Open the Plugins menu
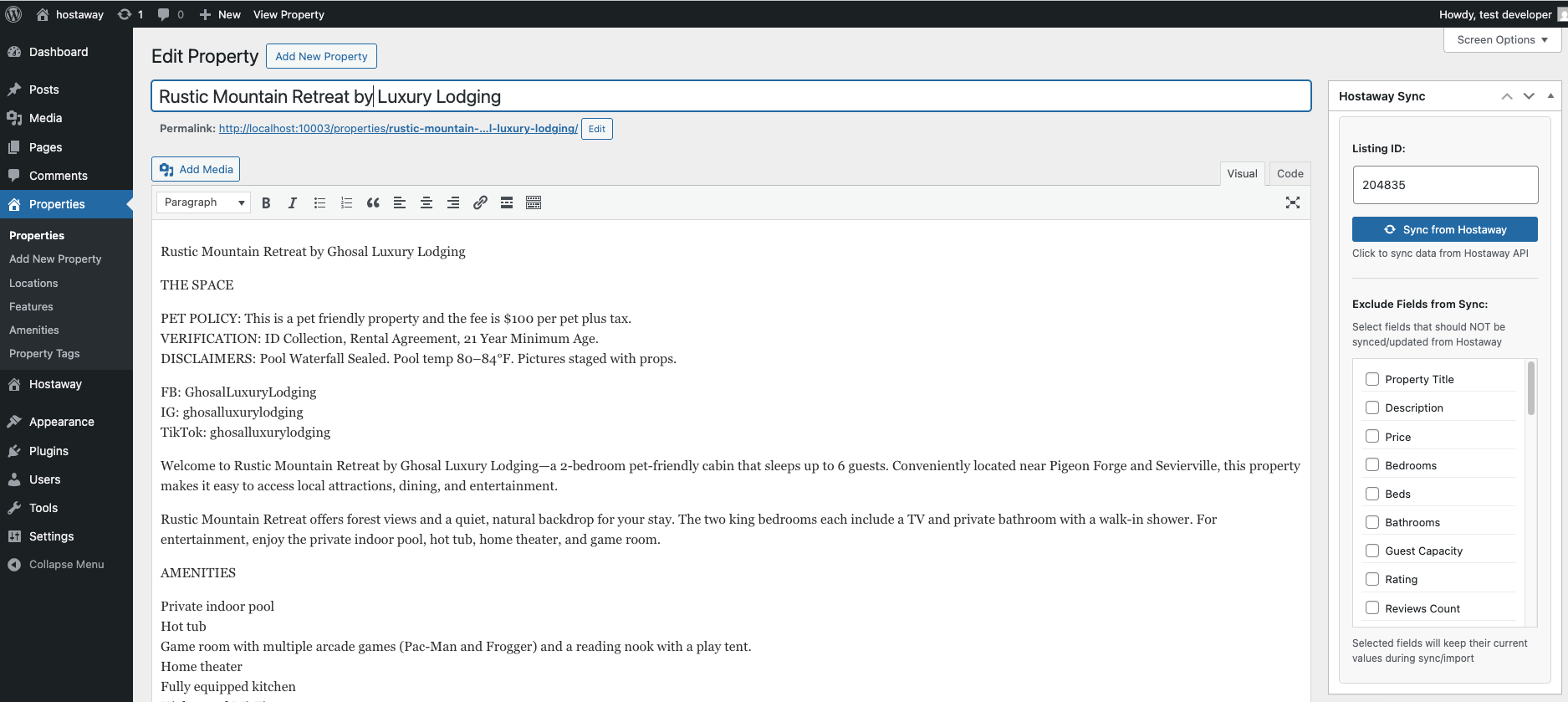The image size is (1568, 702). [x=66, y=451]
